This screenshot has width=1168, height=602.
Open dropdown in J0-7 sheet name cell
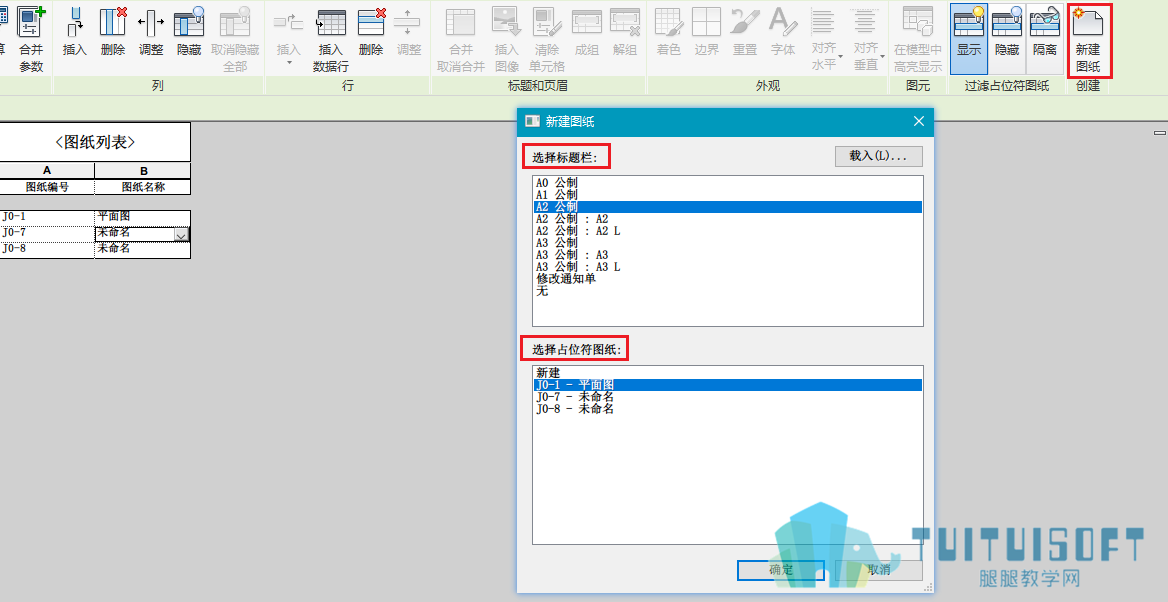pyautogui.click(x=181, y=235)
